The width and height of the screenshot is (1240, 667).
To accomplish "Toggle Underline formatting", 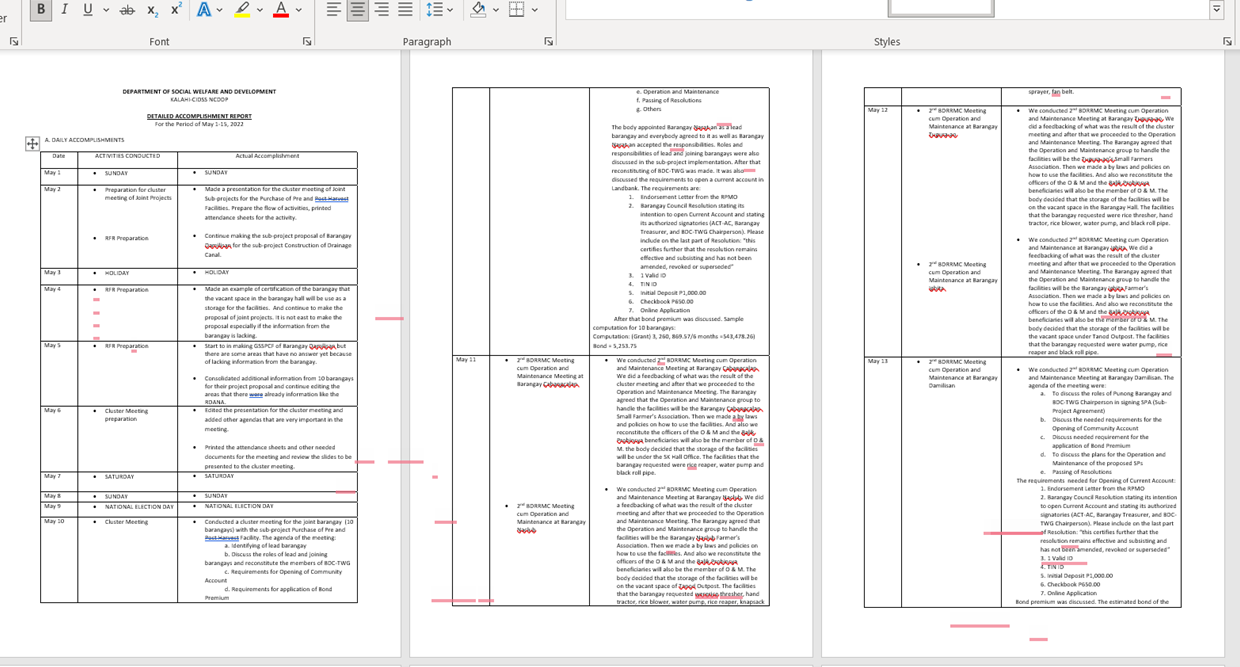I will click(x=88, y=9).
